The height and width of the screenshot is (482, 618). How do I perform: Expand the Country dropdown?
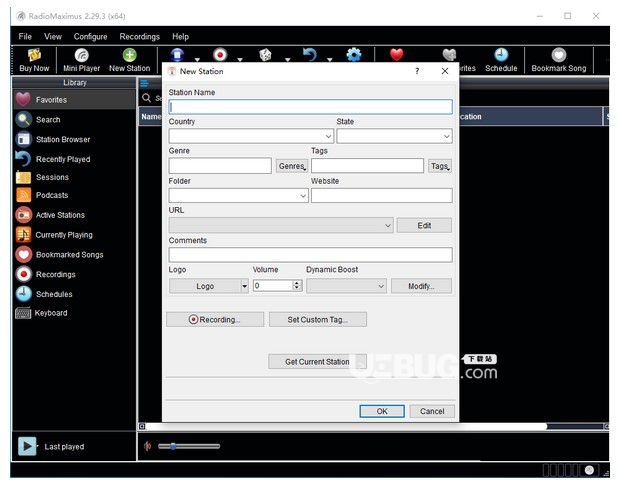[328, 136]
